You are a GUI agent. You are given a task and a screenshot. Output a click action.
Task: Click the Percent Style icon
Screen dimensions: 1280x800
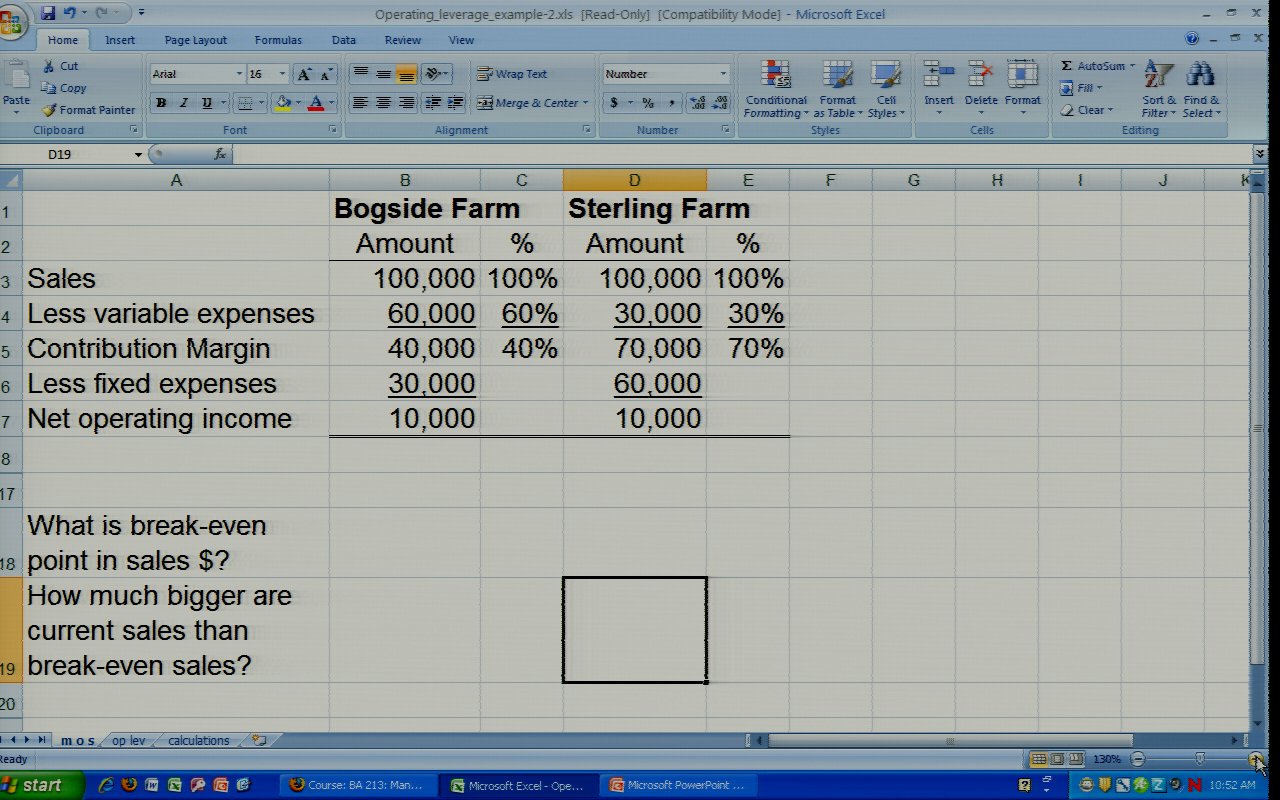(648, 103)
